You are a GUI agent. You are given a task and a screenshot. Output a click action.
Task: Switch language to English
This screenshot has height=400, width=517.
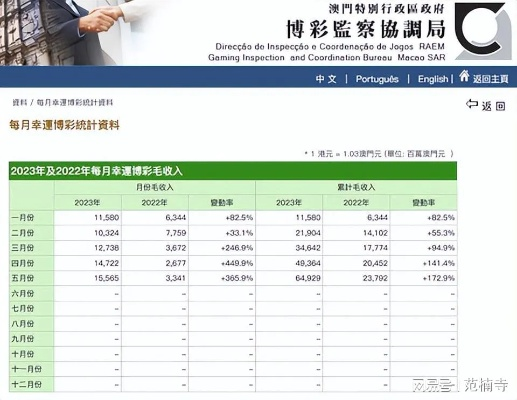tap(433, 79)
